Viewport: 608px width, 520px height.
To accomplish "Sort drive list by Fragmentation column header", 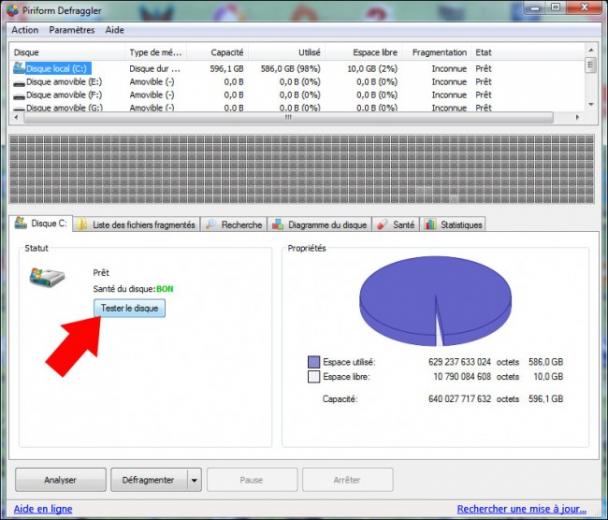I will pos(439,52).
